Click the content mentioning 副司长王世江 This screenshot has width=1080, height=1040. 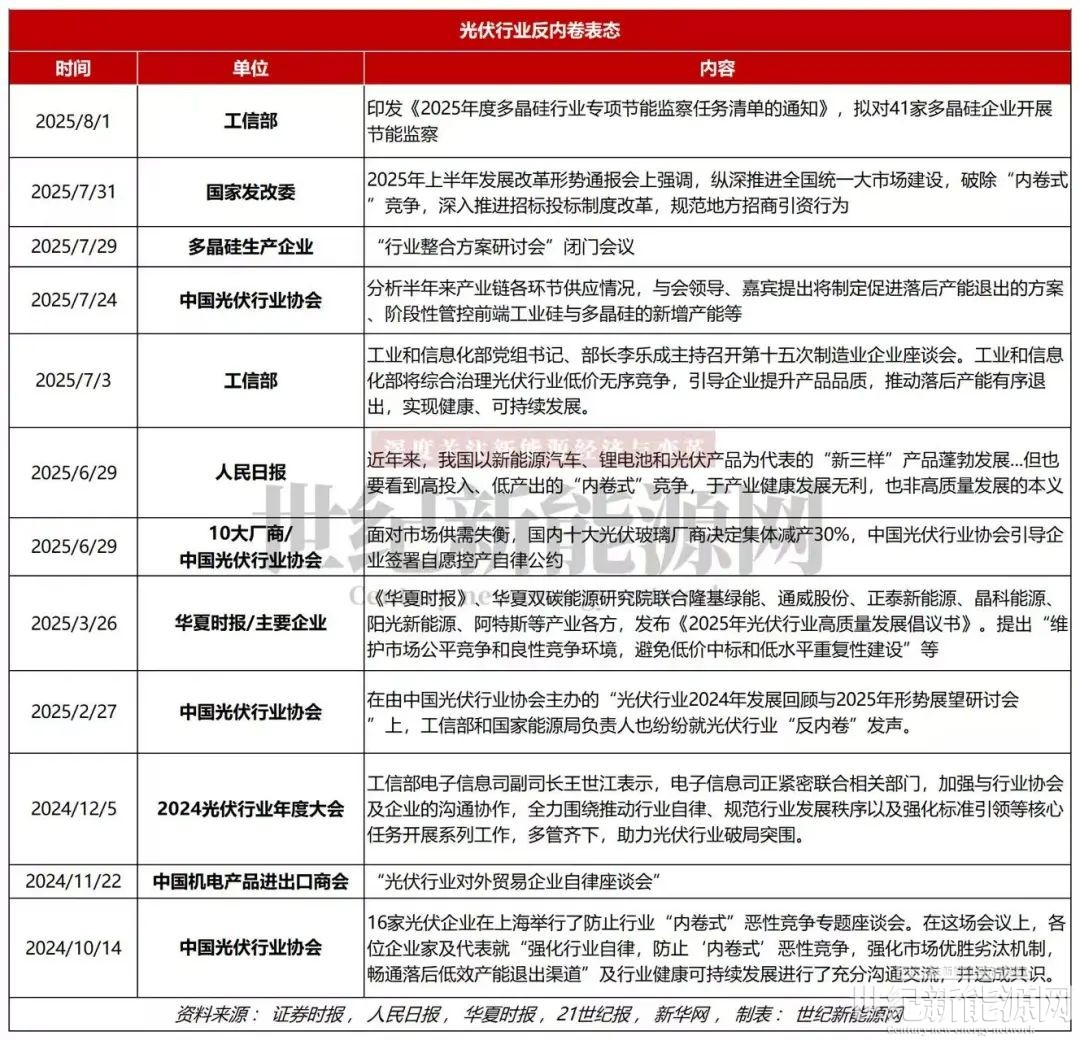coord(715,809)
